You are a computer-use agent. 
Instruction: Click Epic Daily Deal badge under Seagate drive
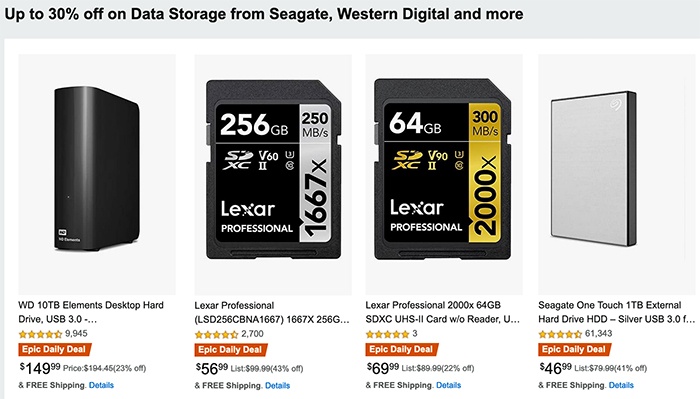[x=574, y=349]
